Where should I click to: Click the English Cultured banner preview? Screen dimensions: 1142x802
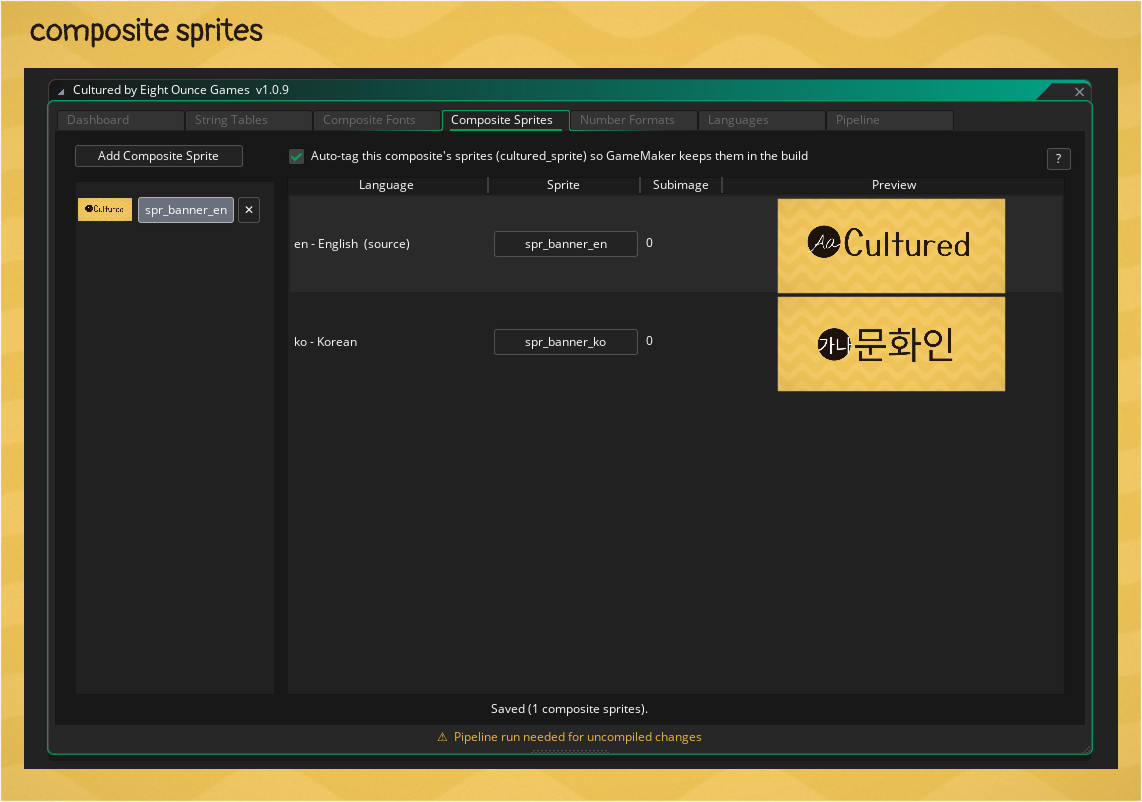tap(891, 245)
